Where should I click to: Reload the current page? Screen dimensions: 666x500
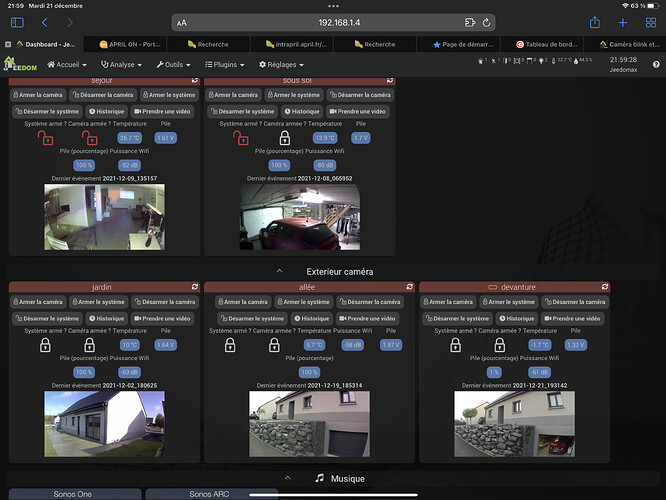[x=486, y=23]
